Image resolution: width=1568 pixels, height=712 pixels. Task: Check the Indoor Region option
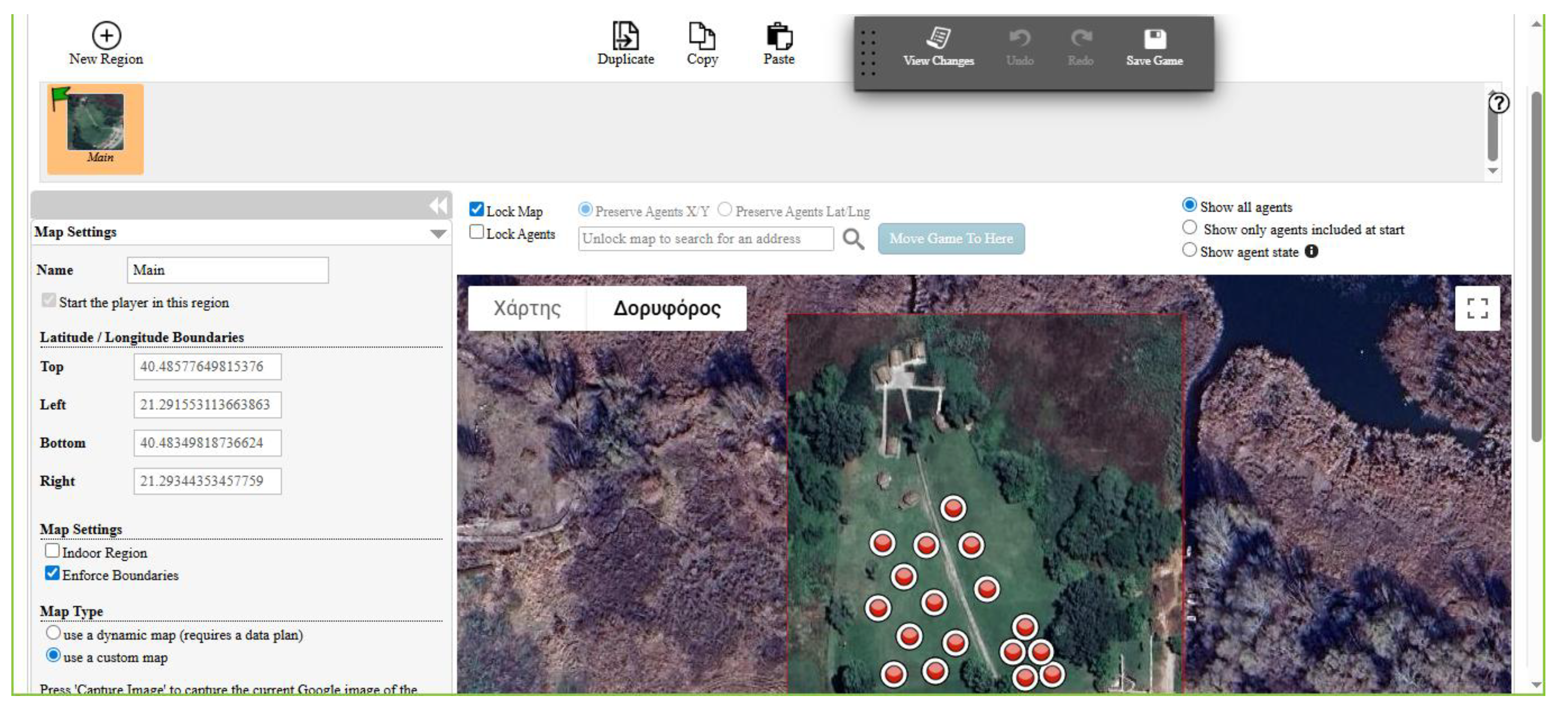(52, 551)
